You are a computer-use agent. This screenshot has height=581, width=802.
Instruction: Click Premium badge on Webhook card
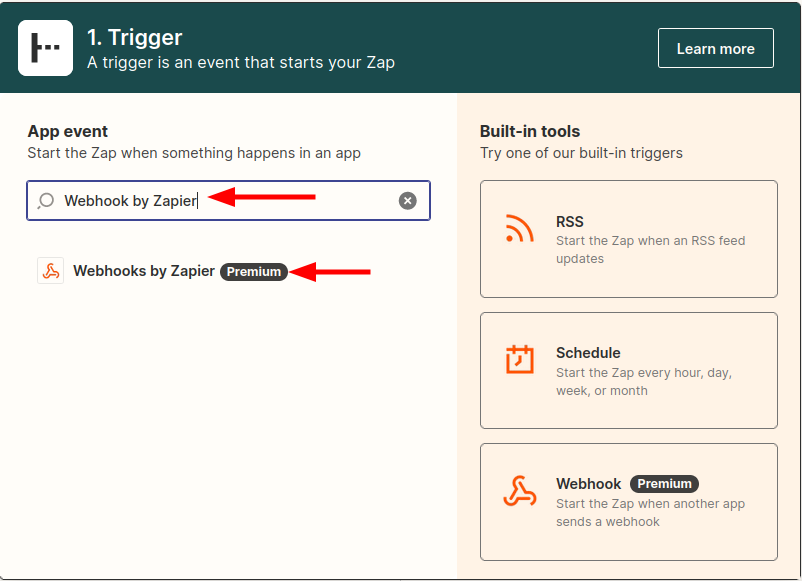pos(664,484)
